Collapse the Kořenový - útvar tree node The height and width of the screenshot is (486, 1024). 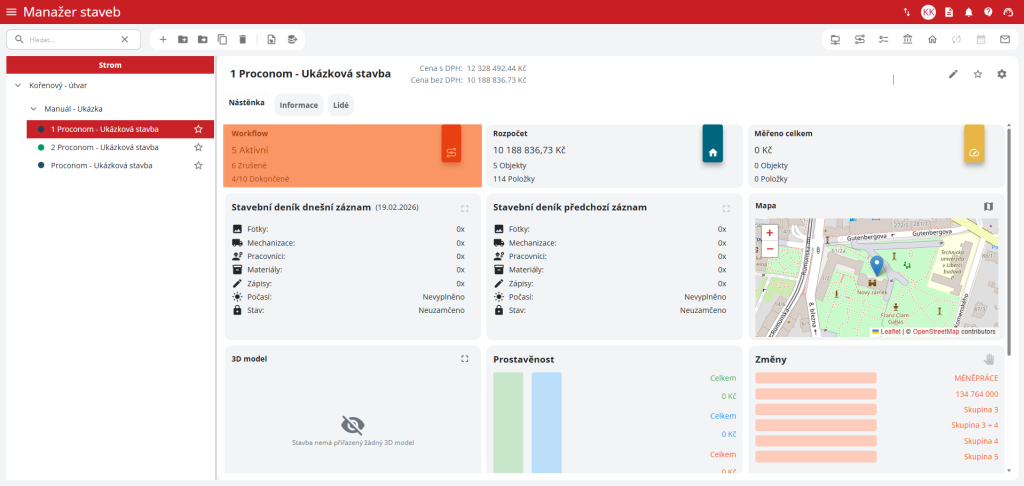tap(18, 85)
